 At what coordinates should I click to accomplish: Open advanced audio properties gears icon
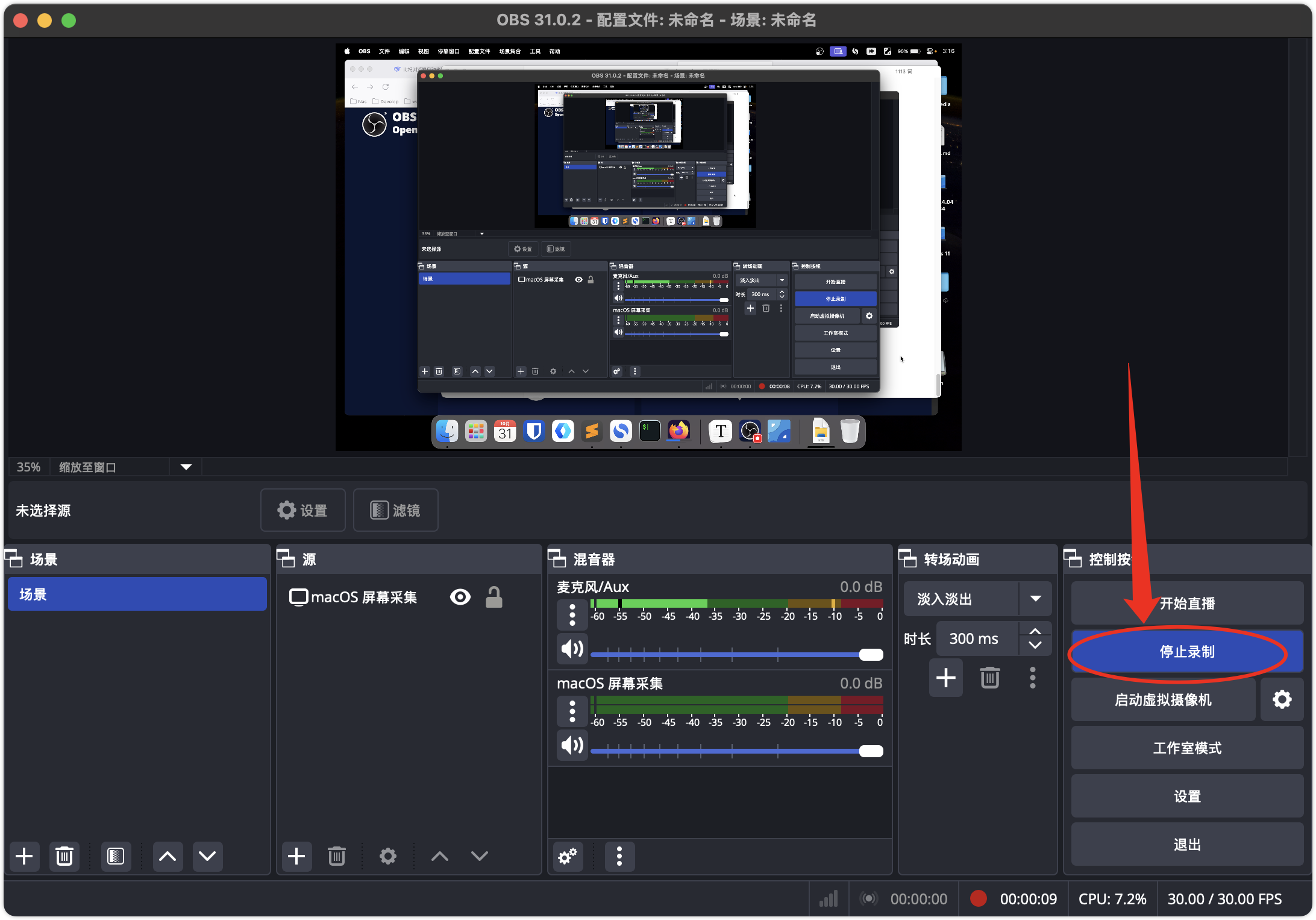[x=568, y=856]
